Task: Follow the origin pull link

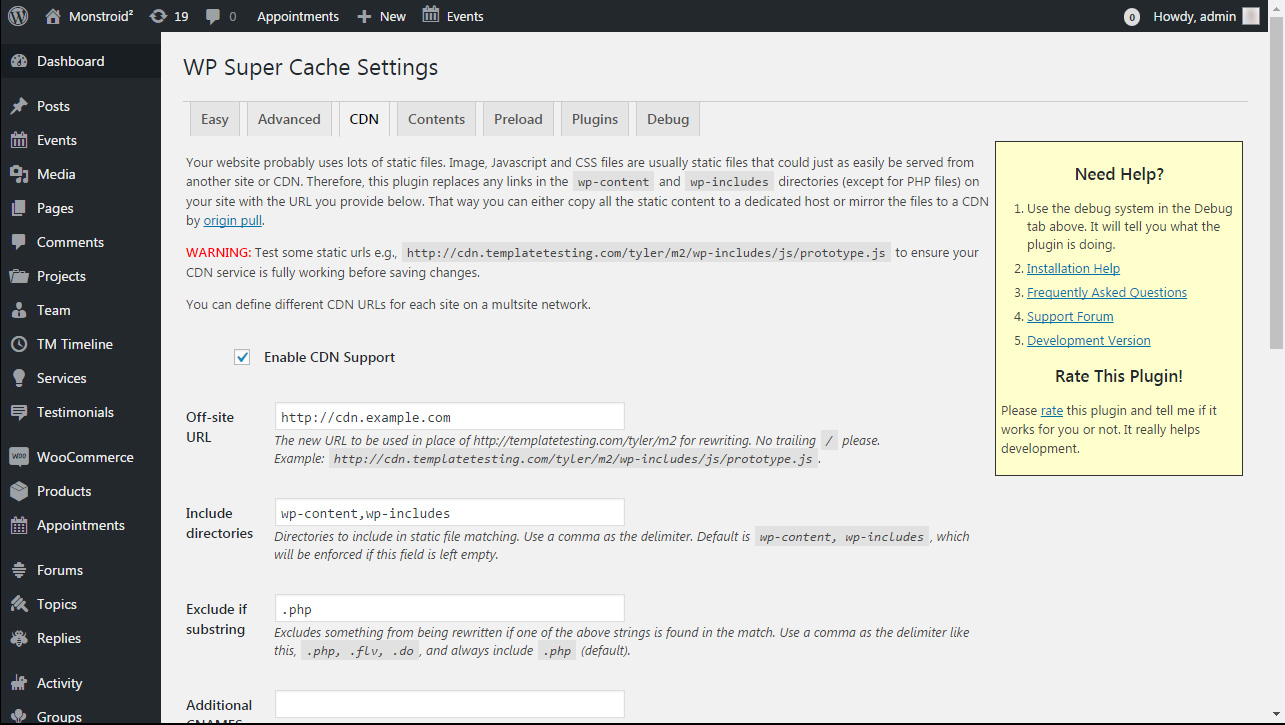Action: pos(232,220)
